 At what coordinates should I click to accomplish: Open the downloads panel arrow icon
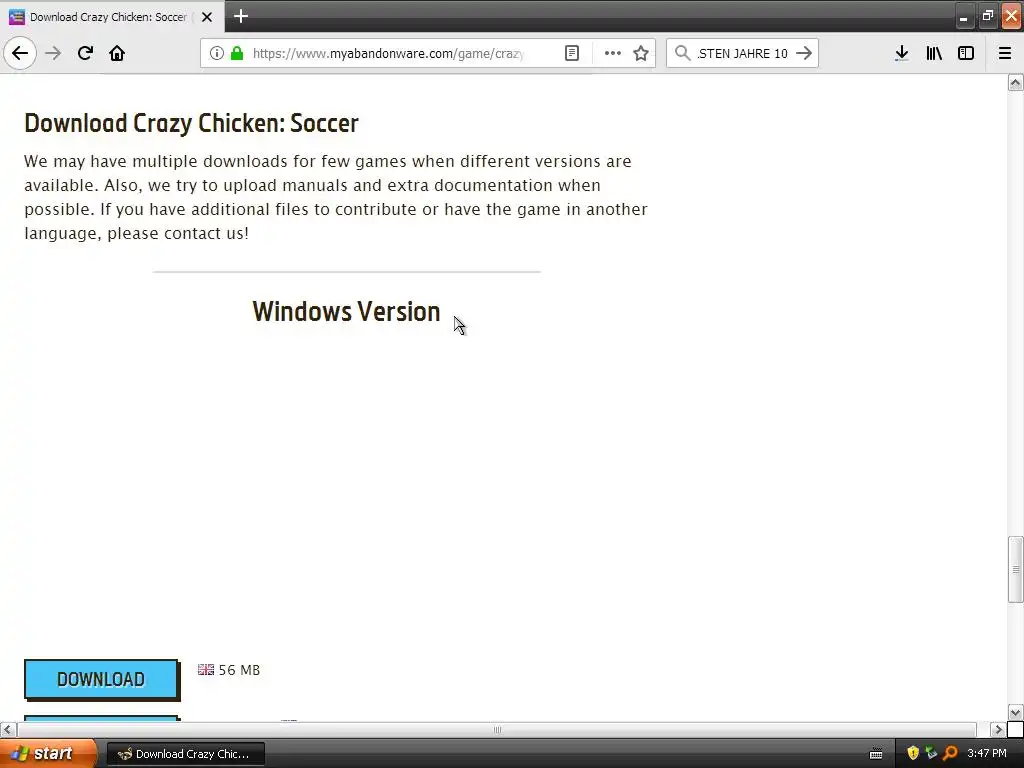[x=901, y=53]
